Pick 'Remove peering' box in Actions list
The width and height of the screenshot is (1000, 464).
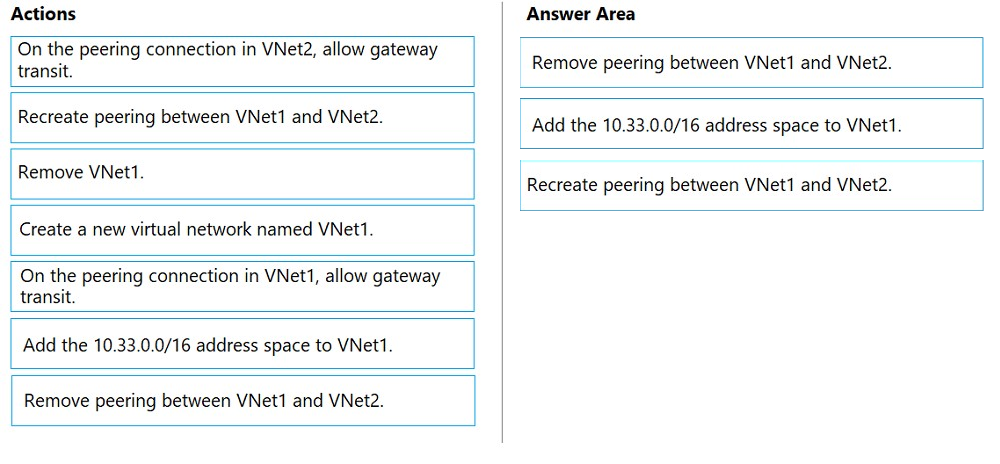coord(242,400)
